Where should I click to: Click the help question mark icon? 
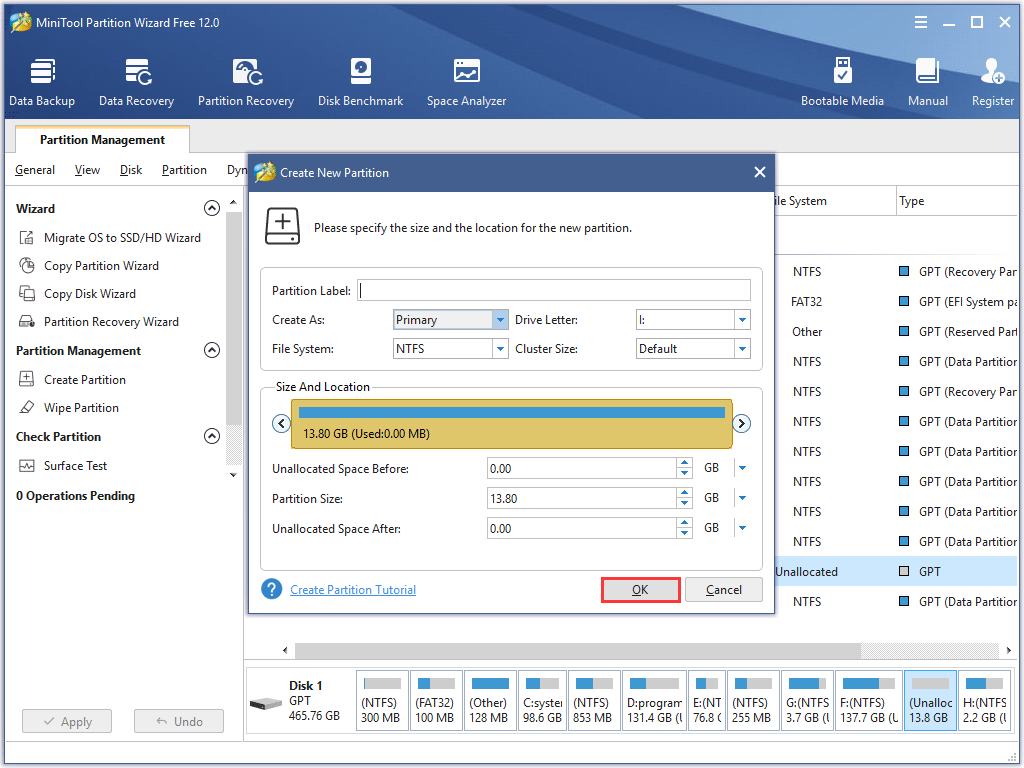click(272, 589)
